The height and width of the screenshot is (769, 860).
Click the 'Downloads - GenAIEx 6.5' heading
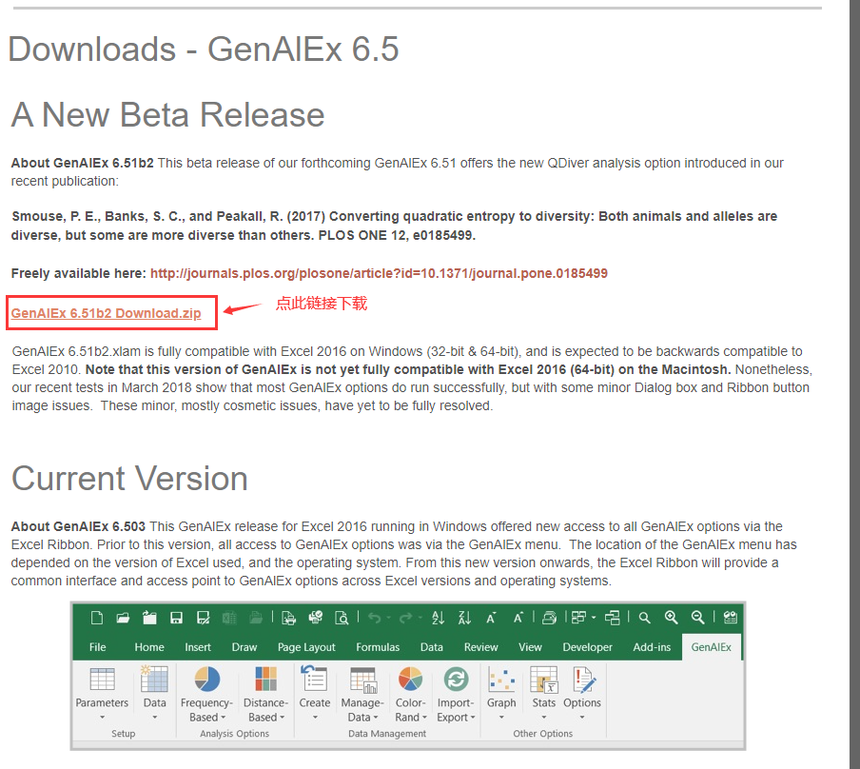point(203,49)
